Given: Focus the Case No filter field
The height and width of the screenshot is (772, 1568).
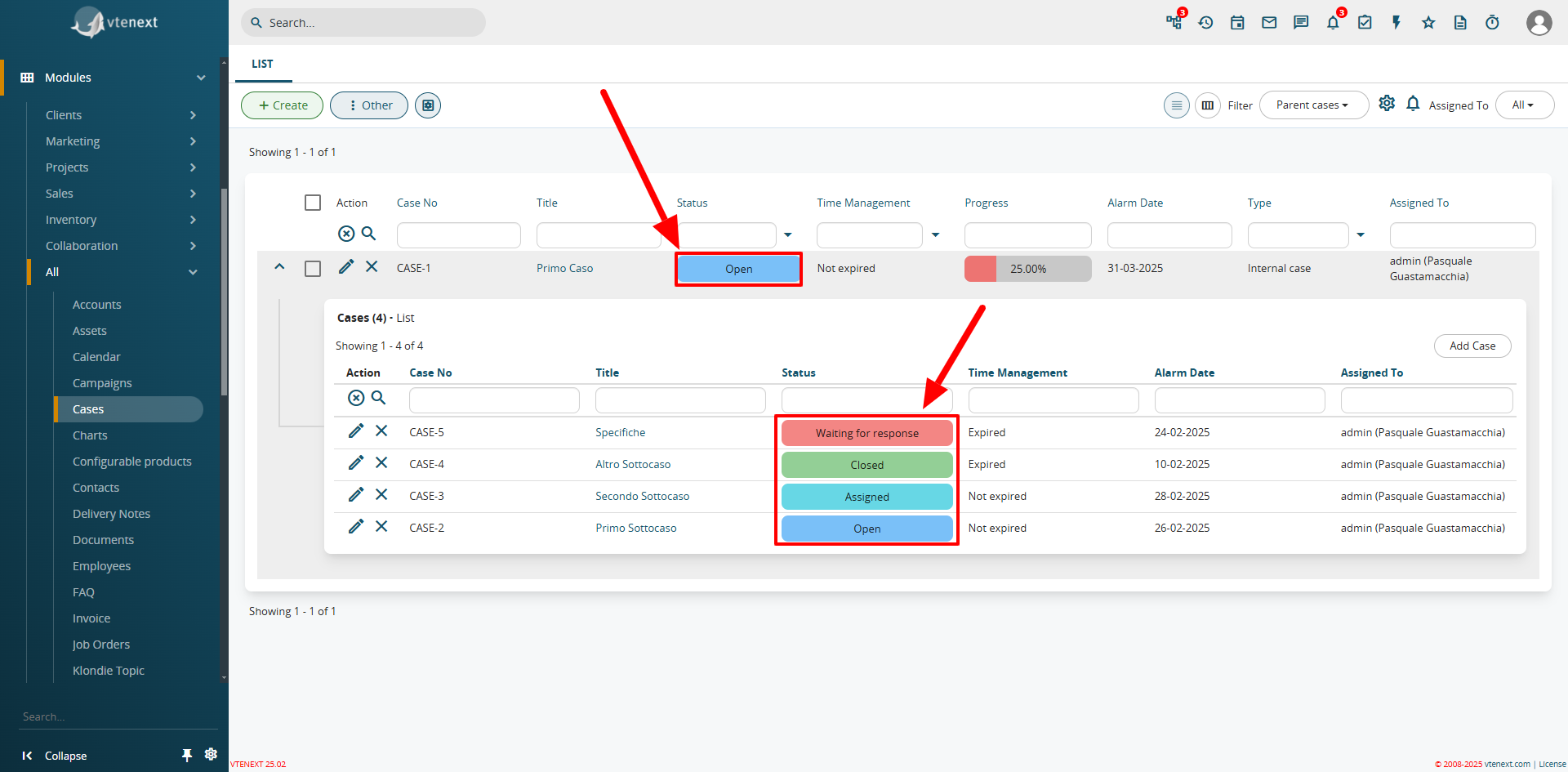Looking at the screenshot, I should click(458, 235).
